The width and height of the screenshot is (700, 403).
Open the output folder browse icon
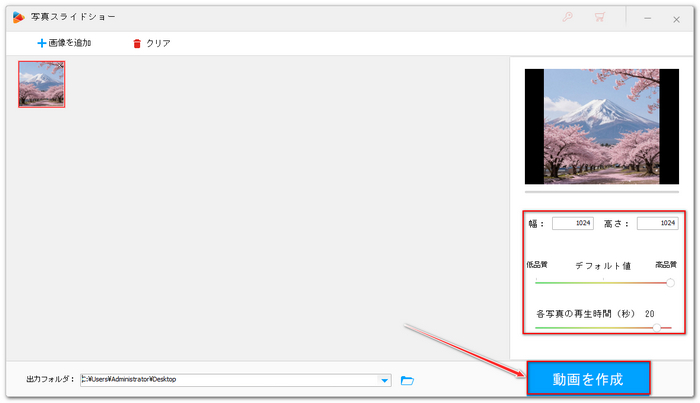click(407, 380)
